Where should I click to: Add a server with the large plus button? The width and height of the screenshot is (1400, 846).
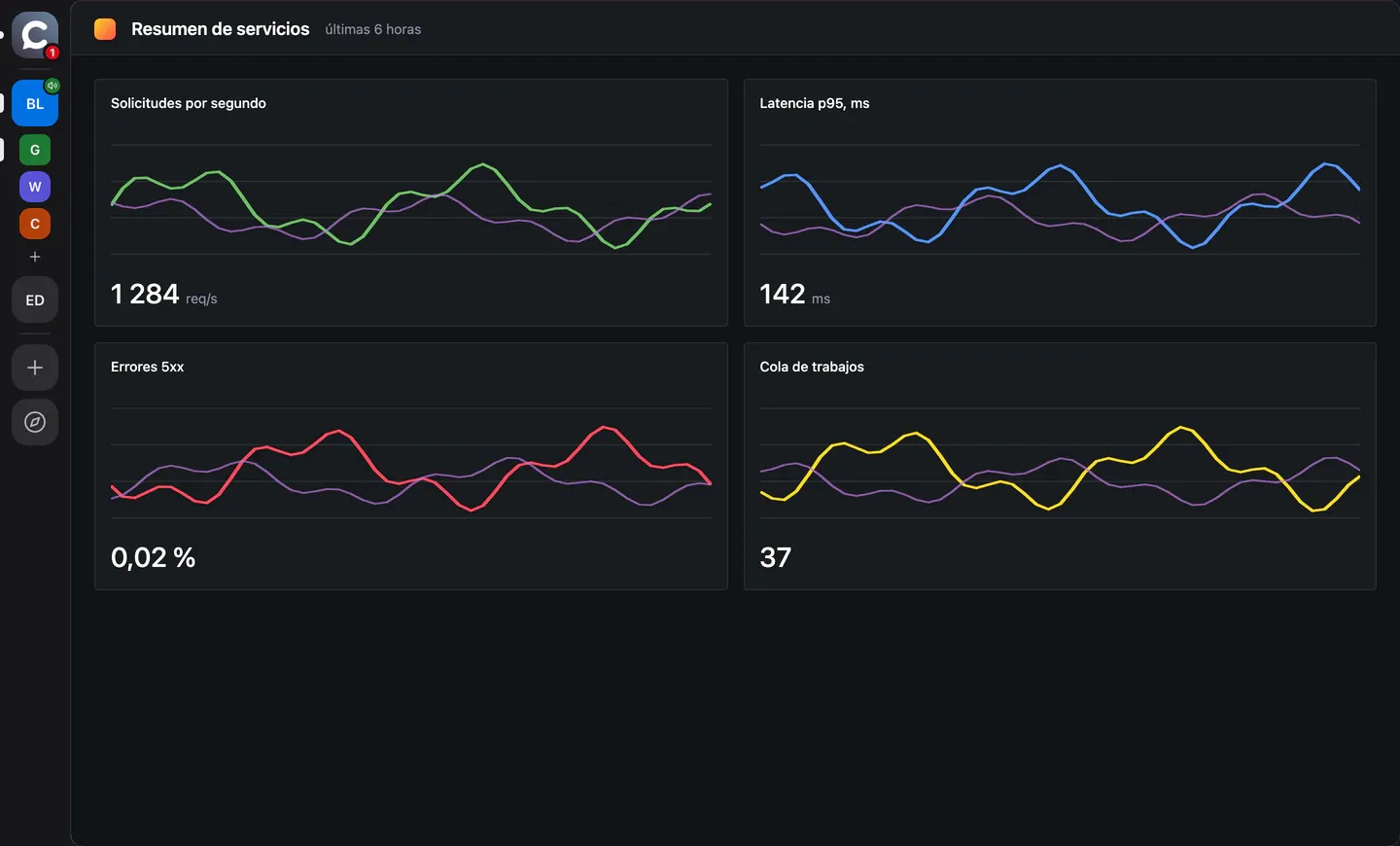pyautogui.click(x=35, y=368)
